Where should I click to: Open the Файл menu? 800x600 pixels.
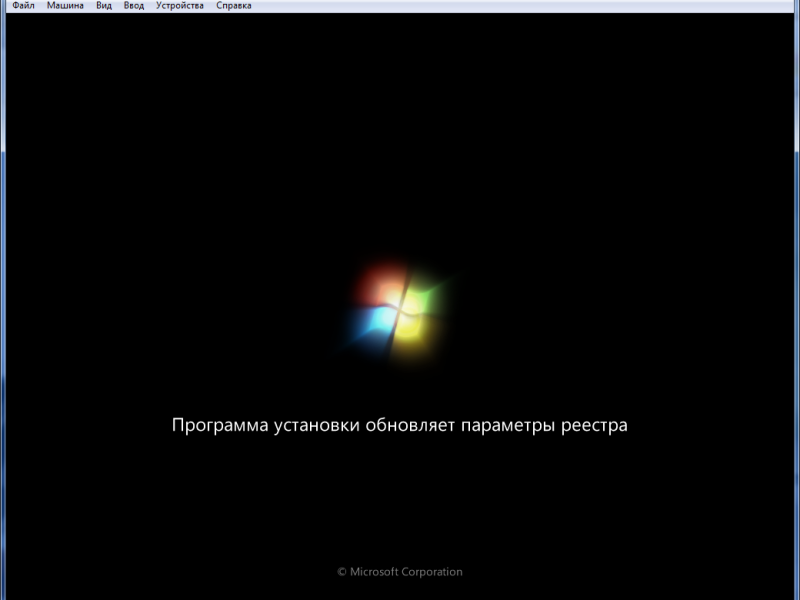(x=23, y=6)
